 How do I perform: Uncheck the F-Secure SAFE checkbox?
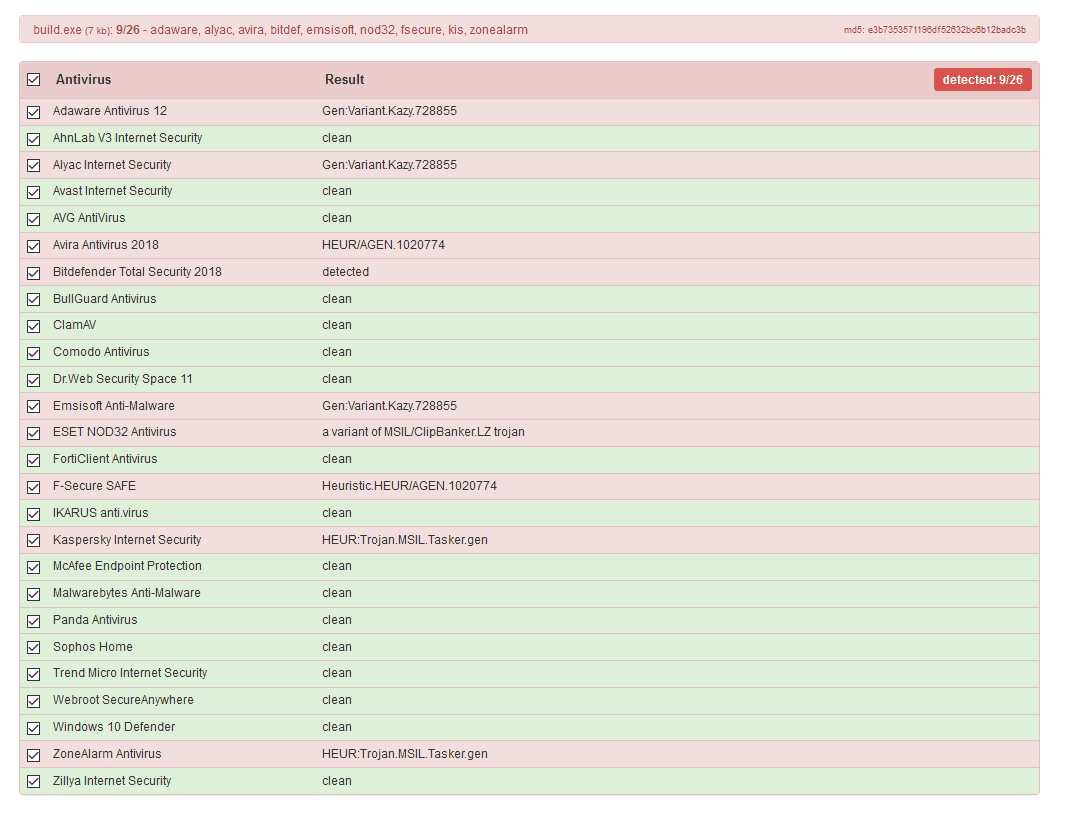coord(34,487)
